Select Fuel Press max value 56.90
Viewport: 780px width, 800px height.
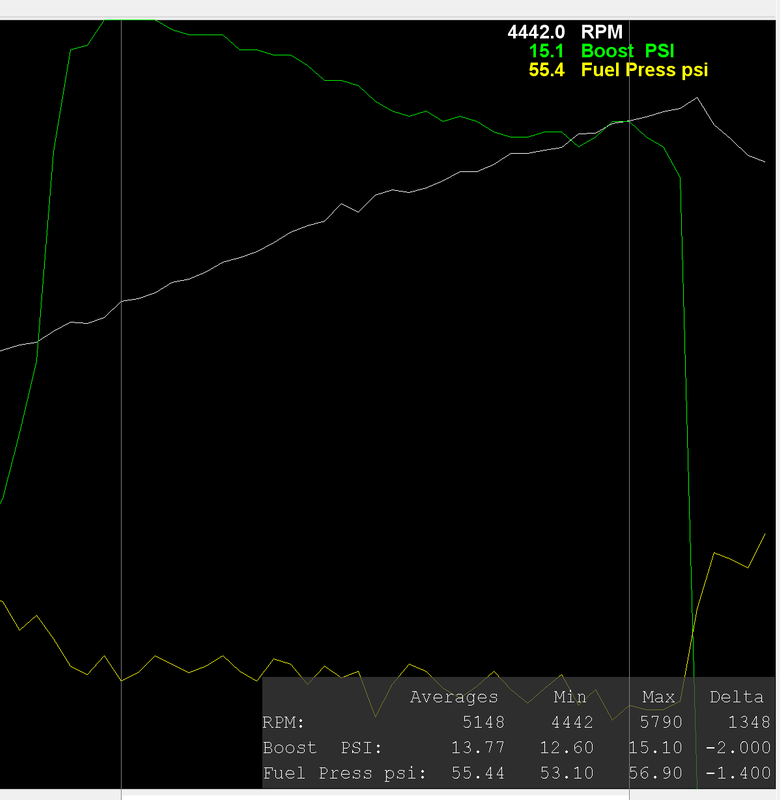[x=656, y=773]
